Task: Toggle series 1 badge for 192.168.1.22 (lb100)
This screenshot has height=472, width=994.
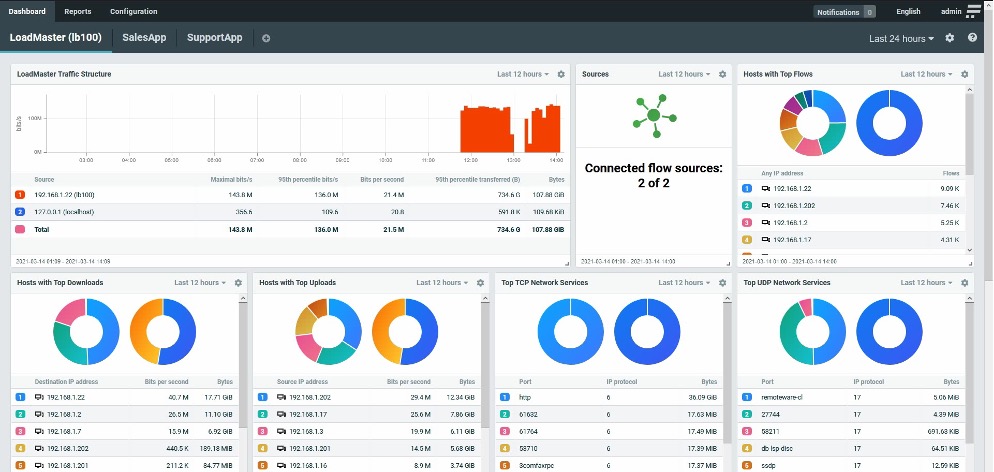Action: (21, 195)
